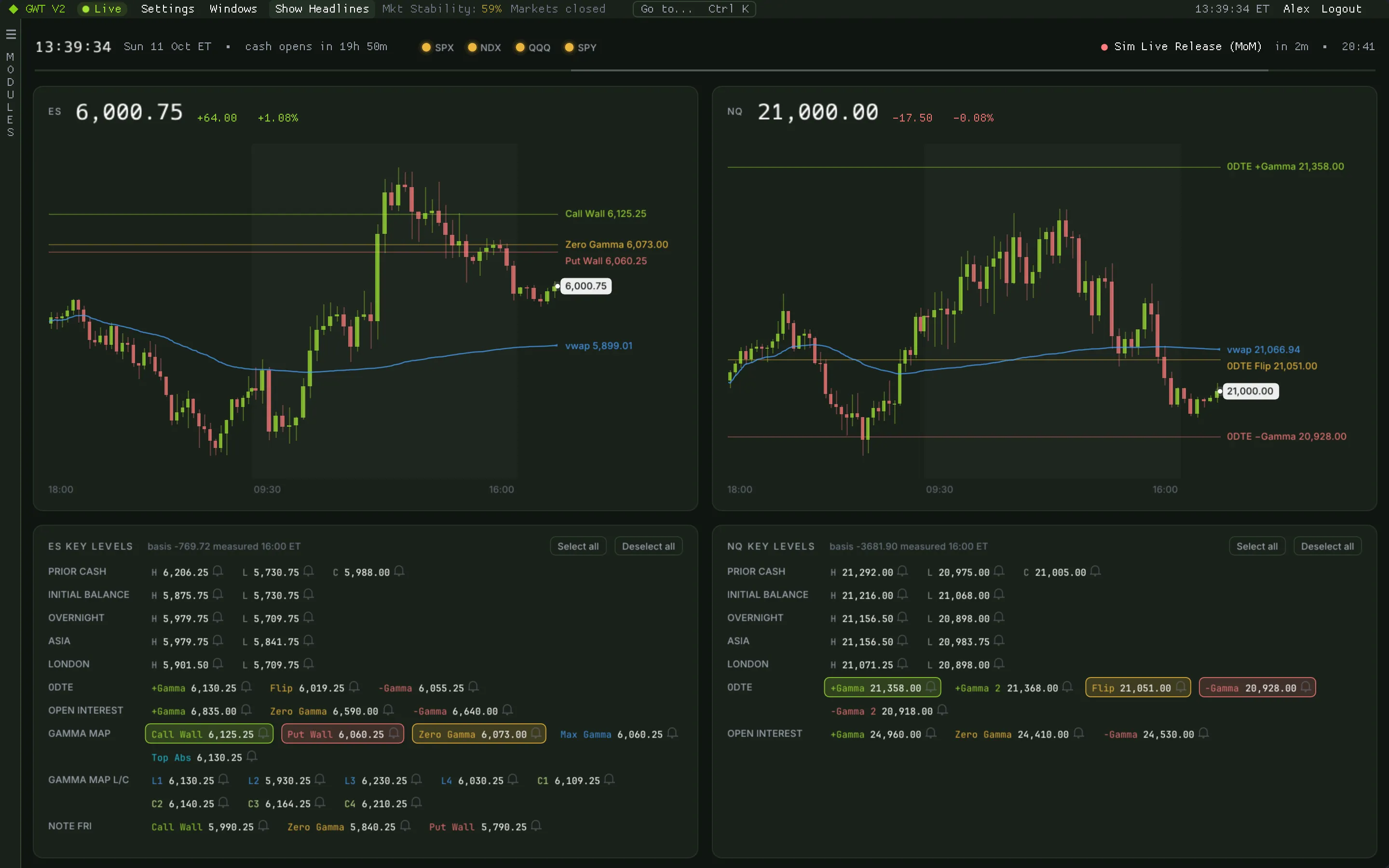Click the Alex user name

click(1296, 9)
